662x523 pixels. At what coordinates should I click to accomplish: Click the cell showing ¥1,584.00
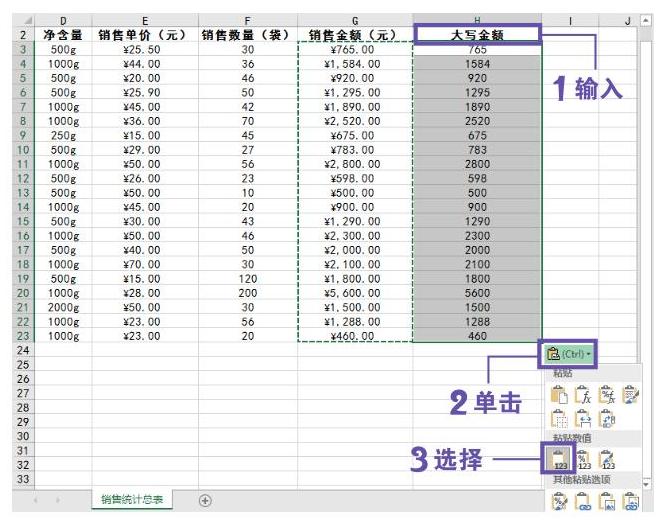[355, 64]
